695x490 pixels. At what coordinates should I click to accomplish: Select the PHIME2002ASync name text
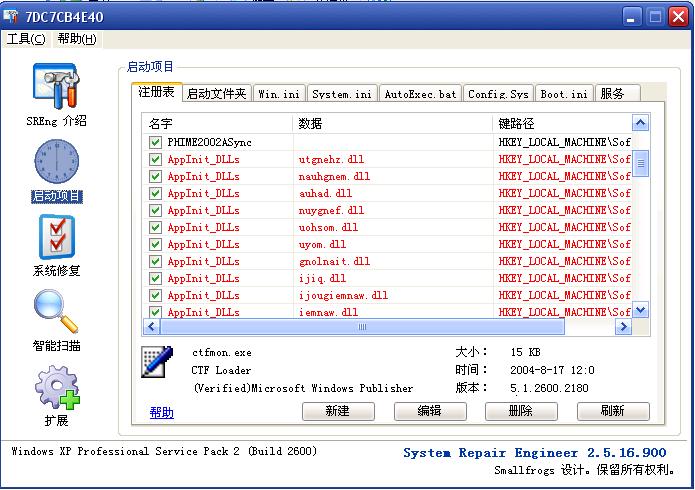pos(209,142)
